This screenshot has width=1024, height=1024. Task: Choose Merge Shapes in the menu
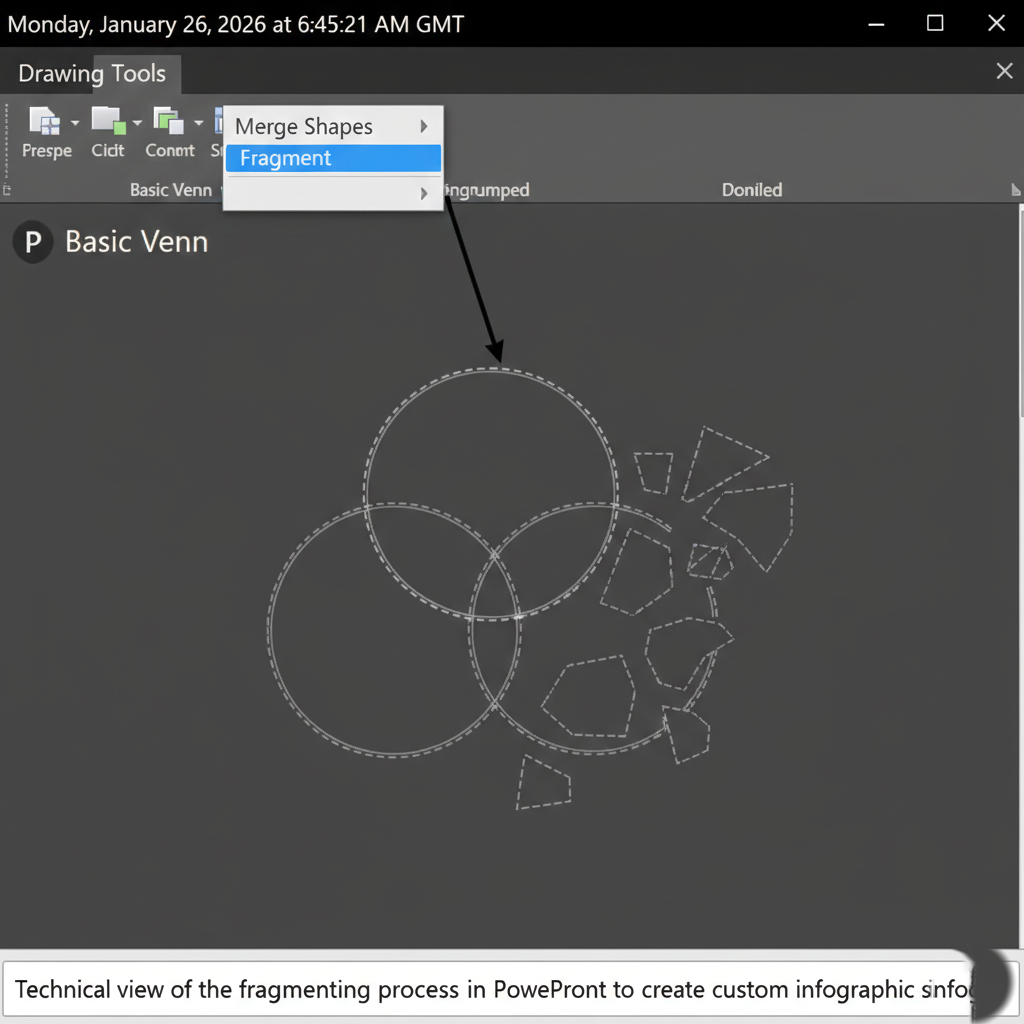coord(303,126)
